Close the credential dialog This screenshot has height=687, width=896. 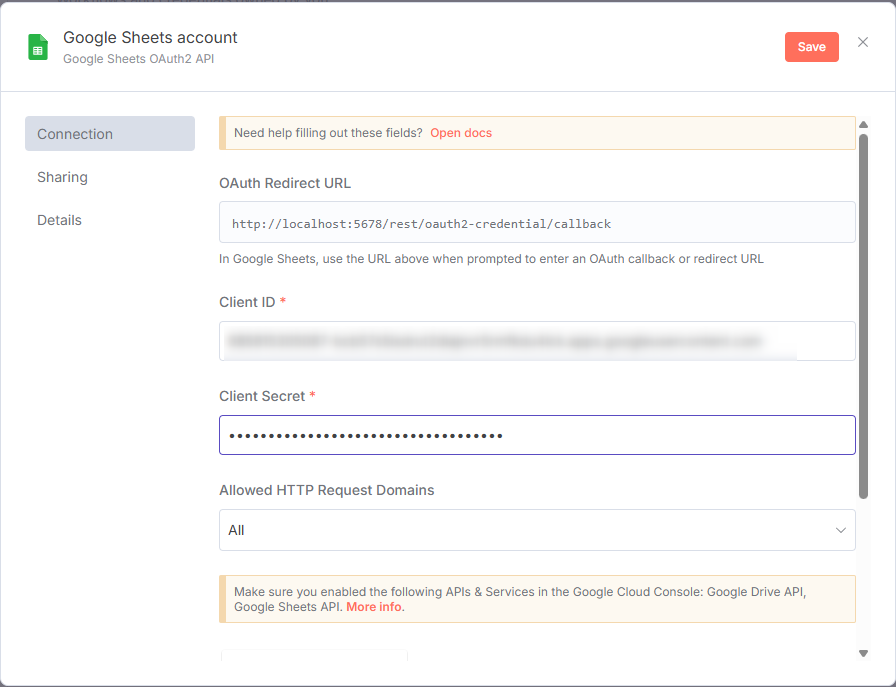click(863, 42)
